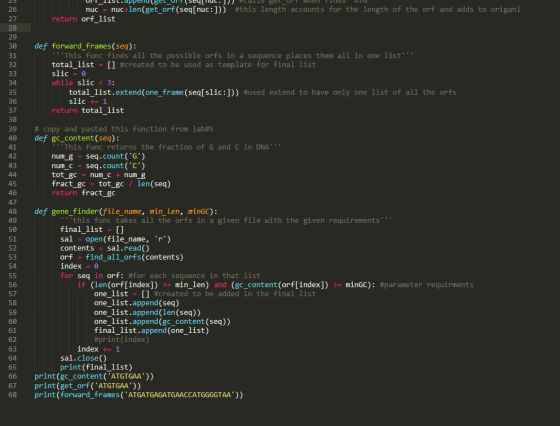Image resolution: width=560 pixels, height=426 pixels.
Task: Click the 'for seq in orf:' loop line
Action: click(92, 276)
